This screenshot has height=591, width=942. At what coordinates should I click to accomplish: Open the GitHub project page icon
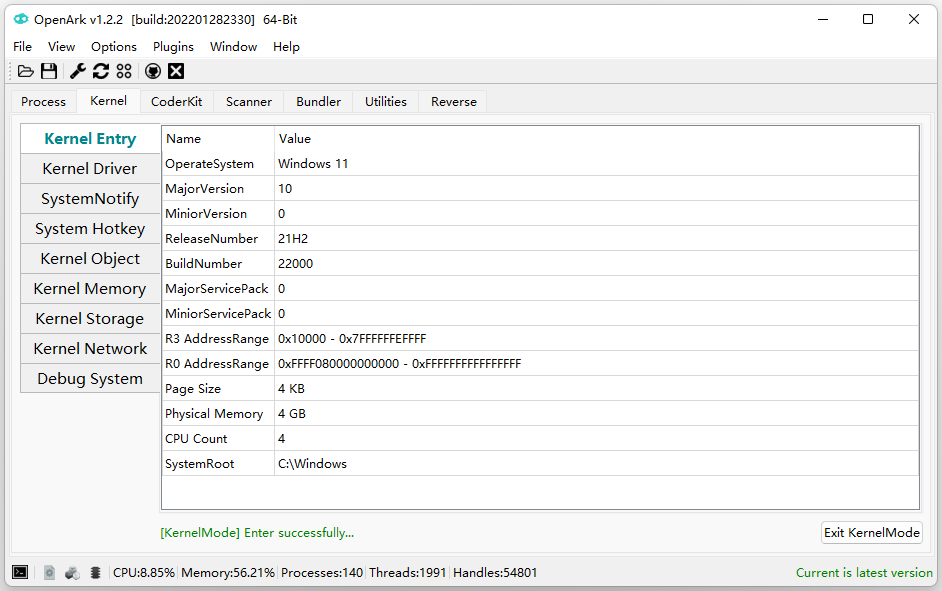pyautogui.click(x=153, y=71)
